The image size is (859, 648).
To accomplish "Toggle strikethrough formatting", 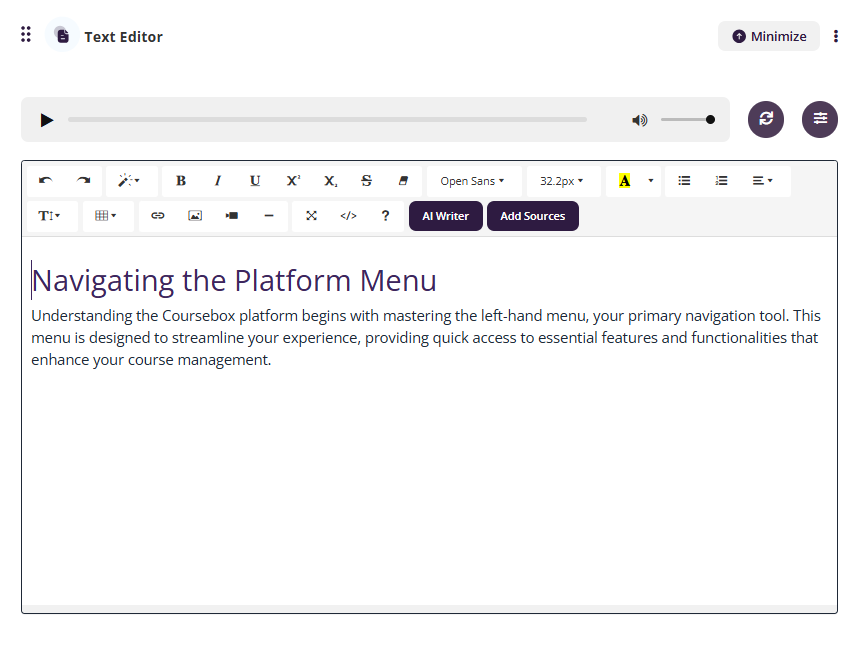I will [366, 181].
